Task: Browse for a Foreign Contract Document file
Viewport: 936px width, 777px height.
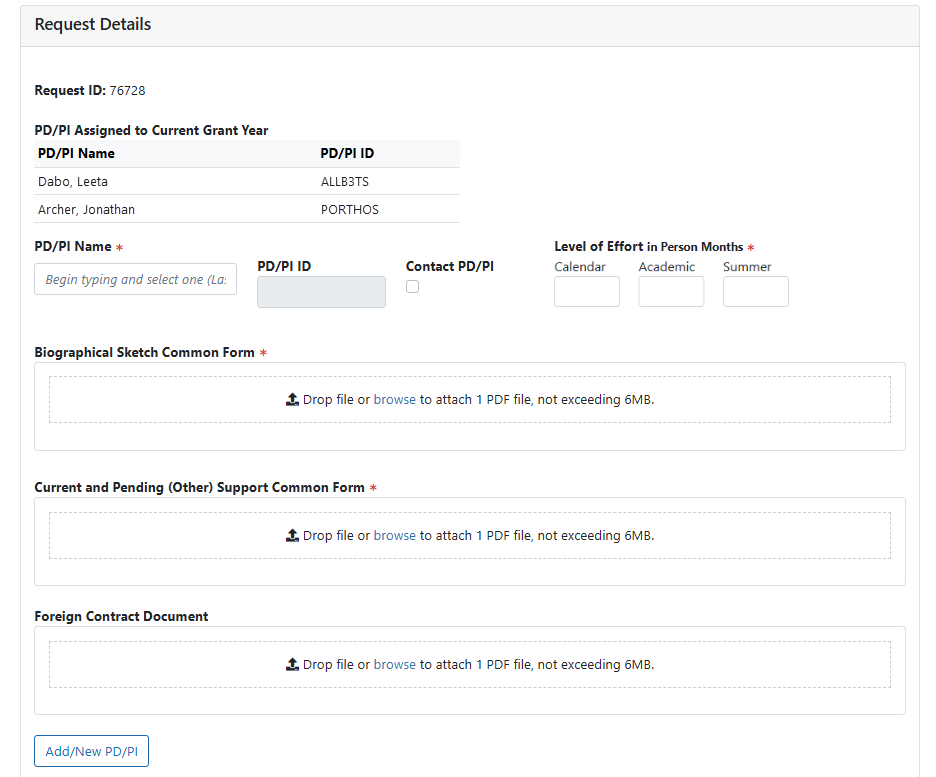Action: 394,664
